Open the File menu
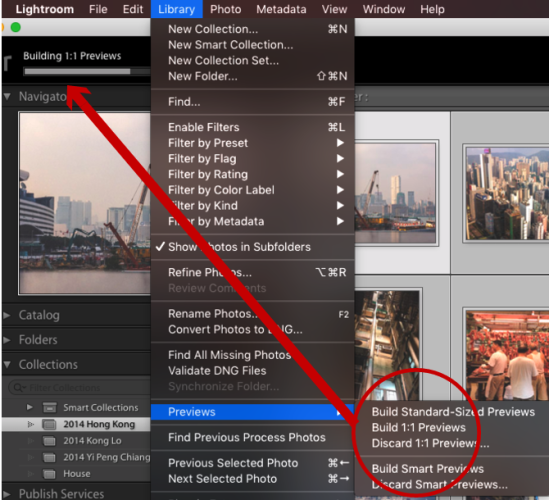 98,9
